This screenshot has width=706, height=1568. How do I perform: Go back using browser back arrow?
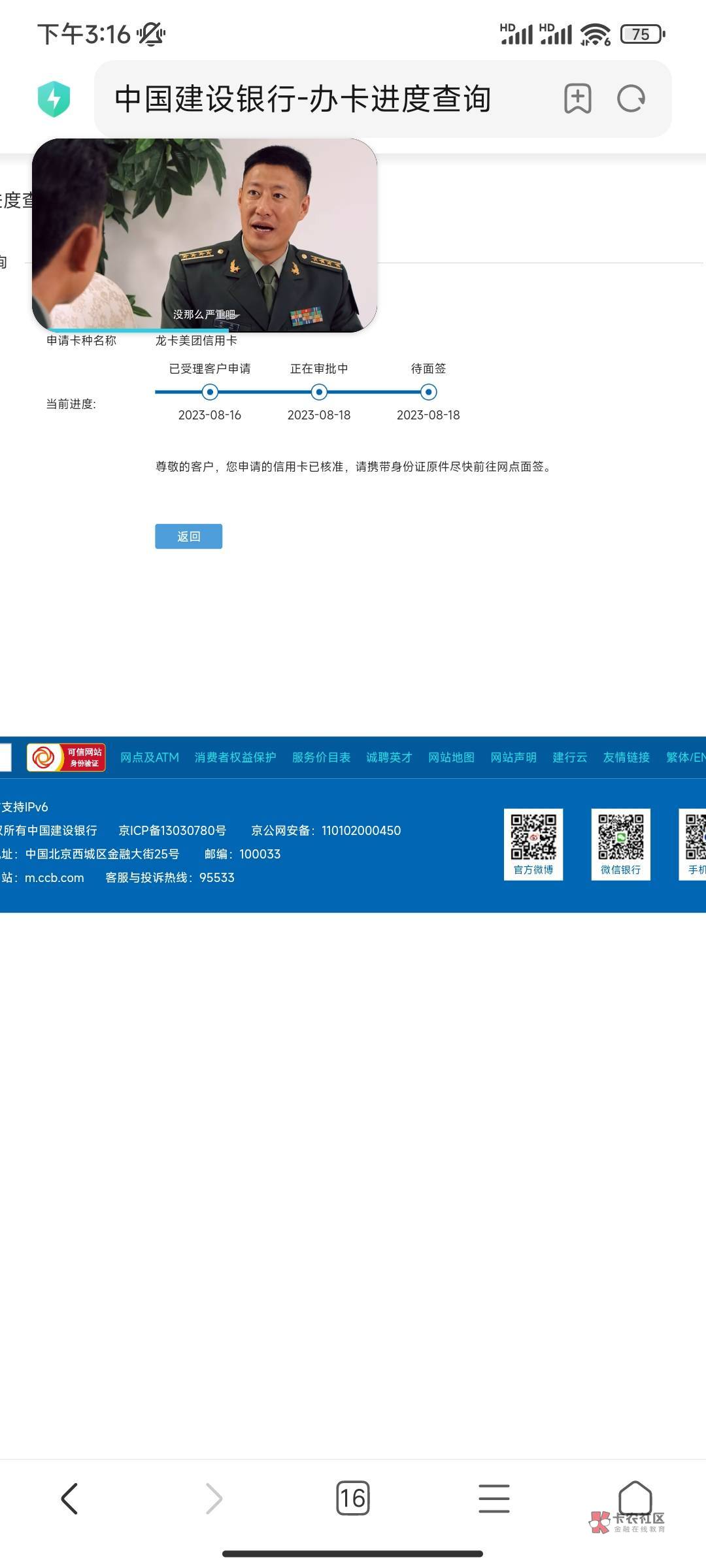pyautogui.click(x=69, y=1498)
